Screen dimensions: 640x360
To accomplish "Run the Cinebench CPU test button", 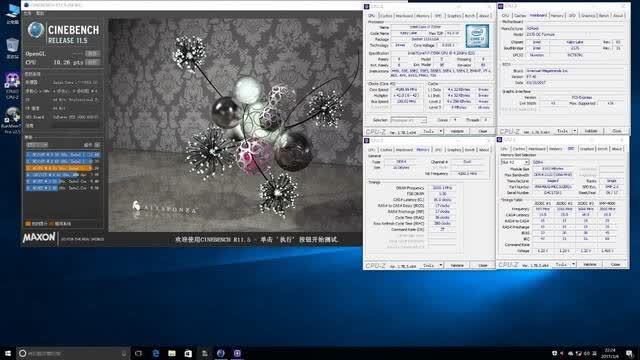I will (93, 62).
